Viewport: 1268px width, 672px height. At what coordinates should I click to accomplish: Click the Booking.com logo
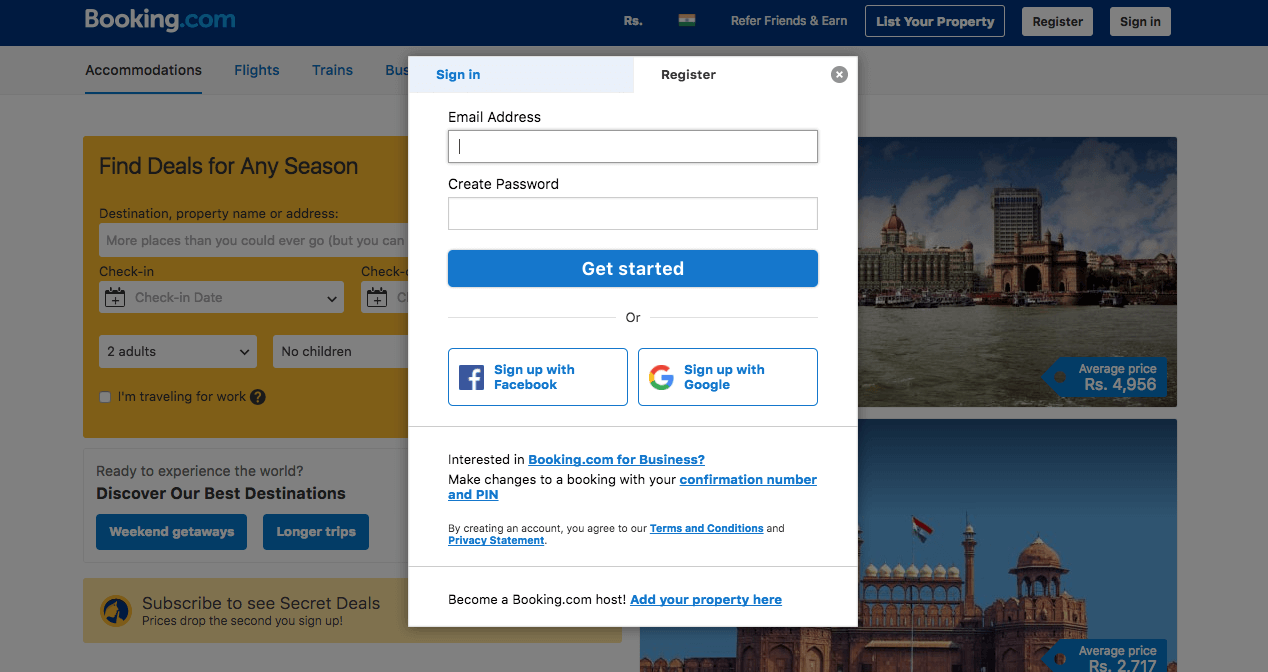[160, 20]
